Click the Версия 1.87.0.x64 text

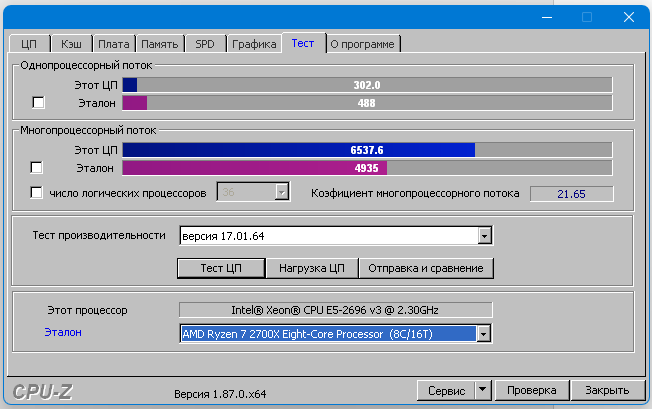220,394
